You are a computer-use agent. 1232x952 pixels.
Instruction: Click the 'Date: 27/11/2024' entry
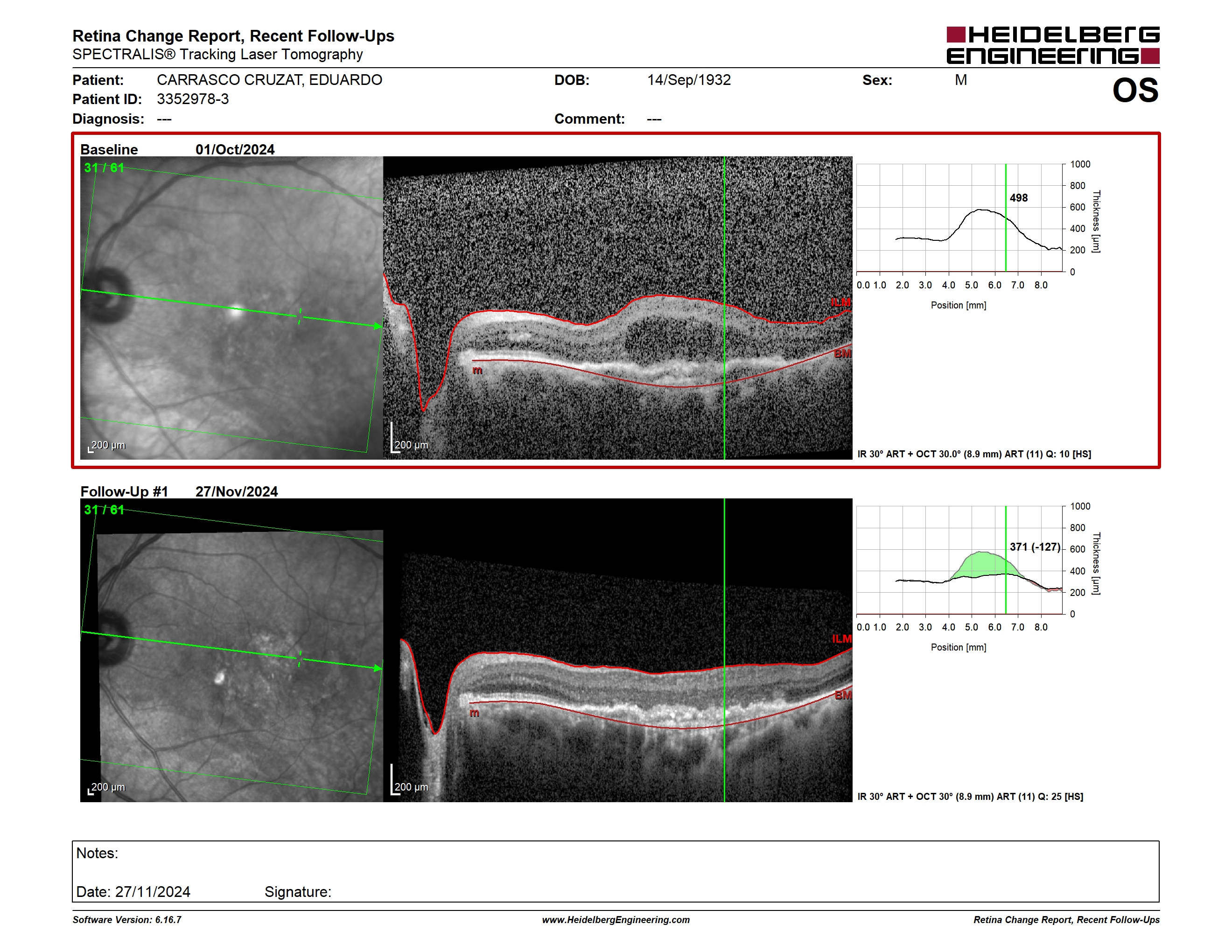tap(133, 892)
